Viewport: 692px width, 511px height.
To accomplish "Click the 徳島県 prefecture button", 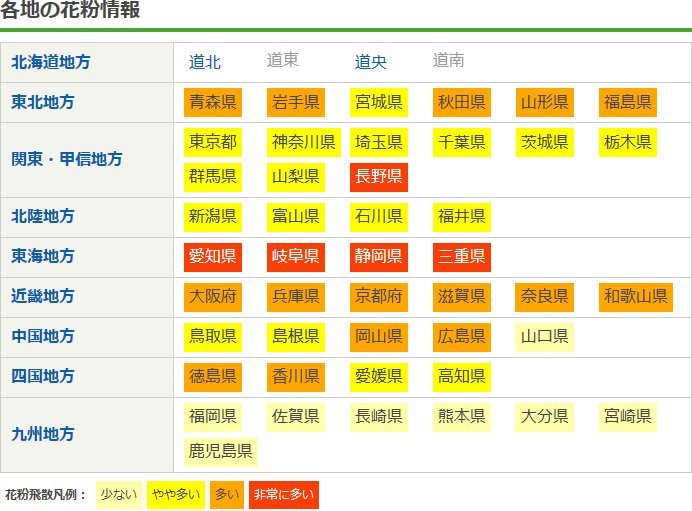I will pyautogui.click(x=213, y=377).
